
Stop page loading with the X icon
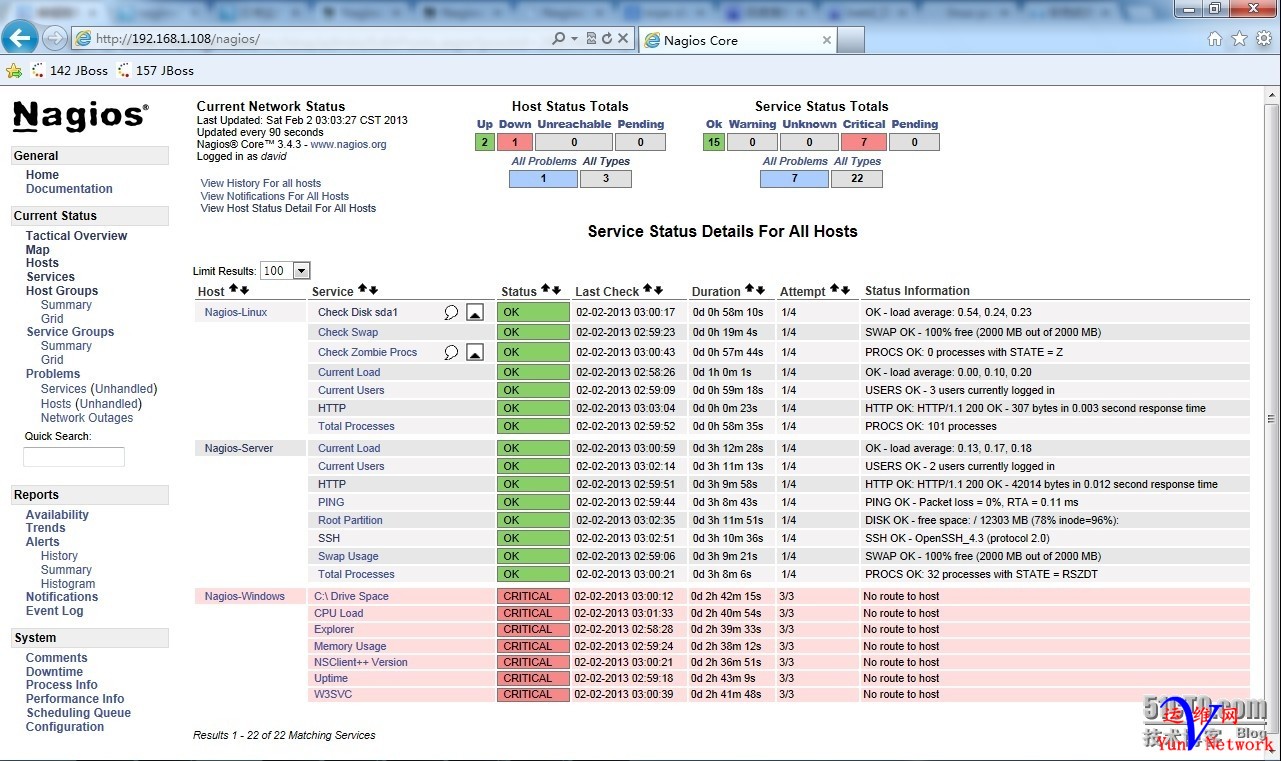[623, 39]
